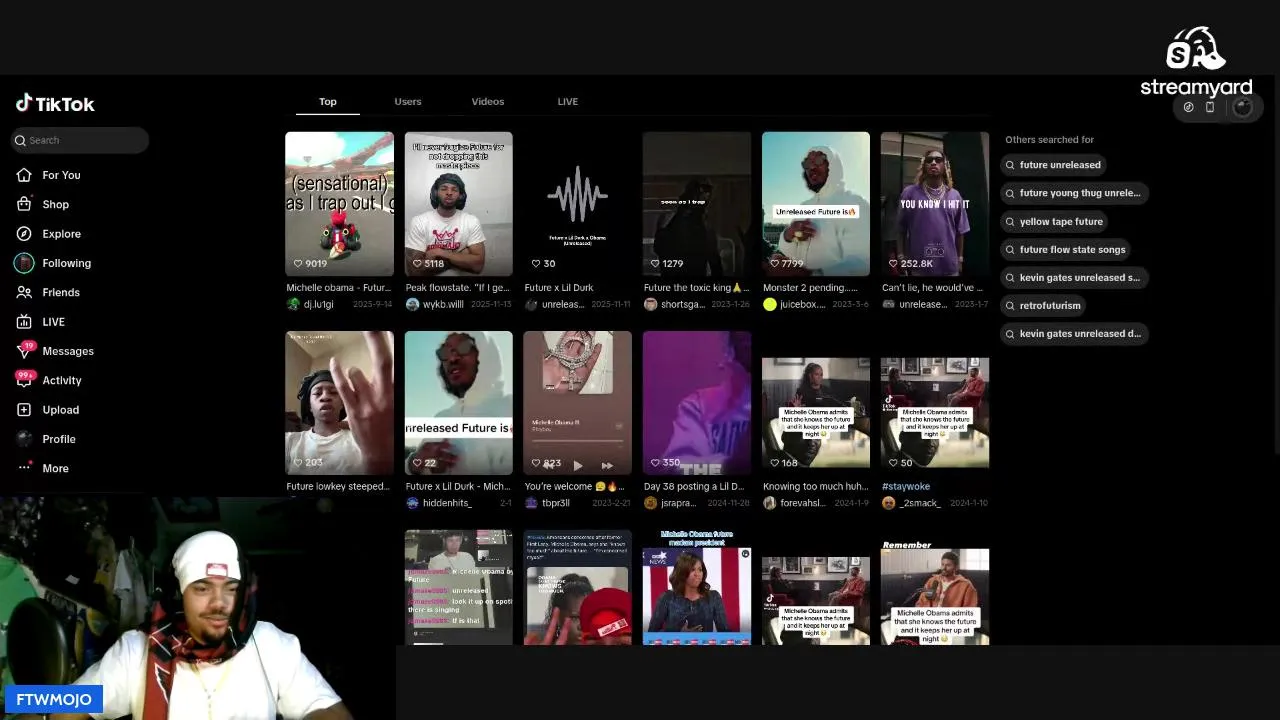Image resolution: width=1280 pixels, height=720 pixels.
Task: Click title 'Future x Lil Durk - Mich...'
Action: tap(458, 487)
